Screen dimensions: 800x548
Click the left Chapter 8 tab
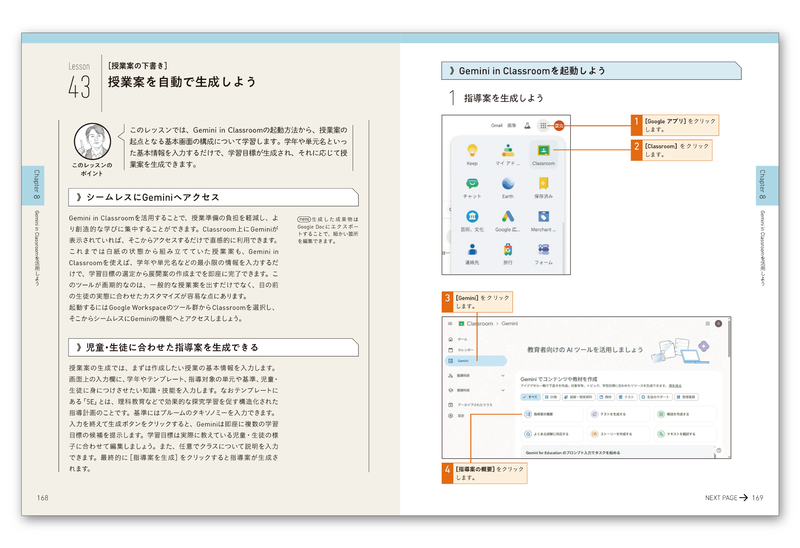point(35,185)
